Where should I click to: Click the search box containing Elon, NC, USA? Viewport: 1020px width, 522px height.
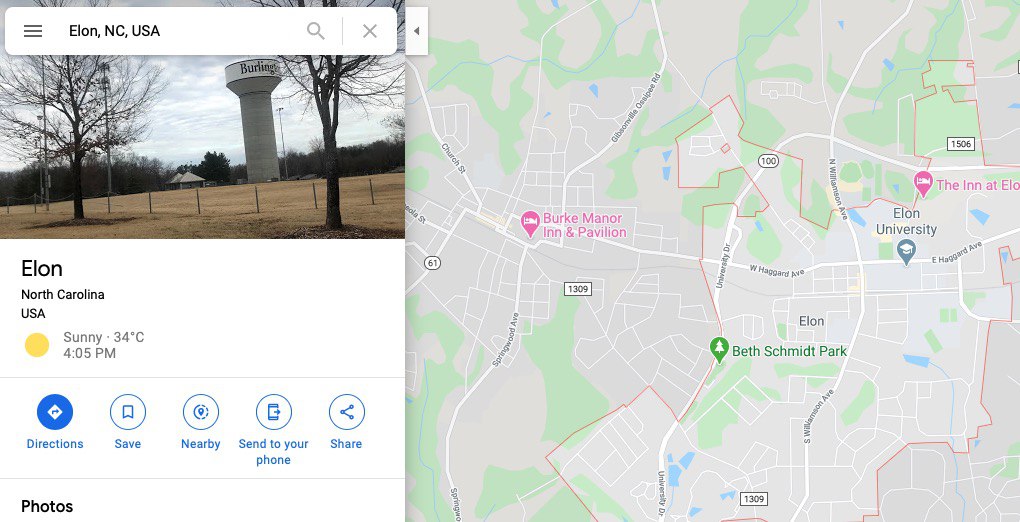pos(182,31)
